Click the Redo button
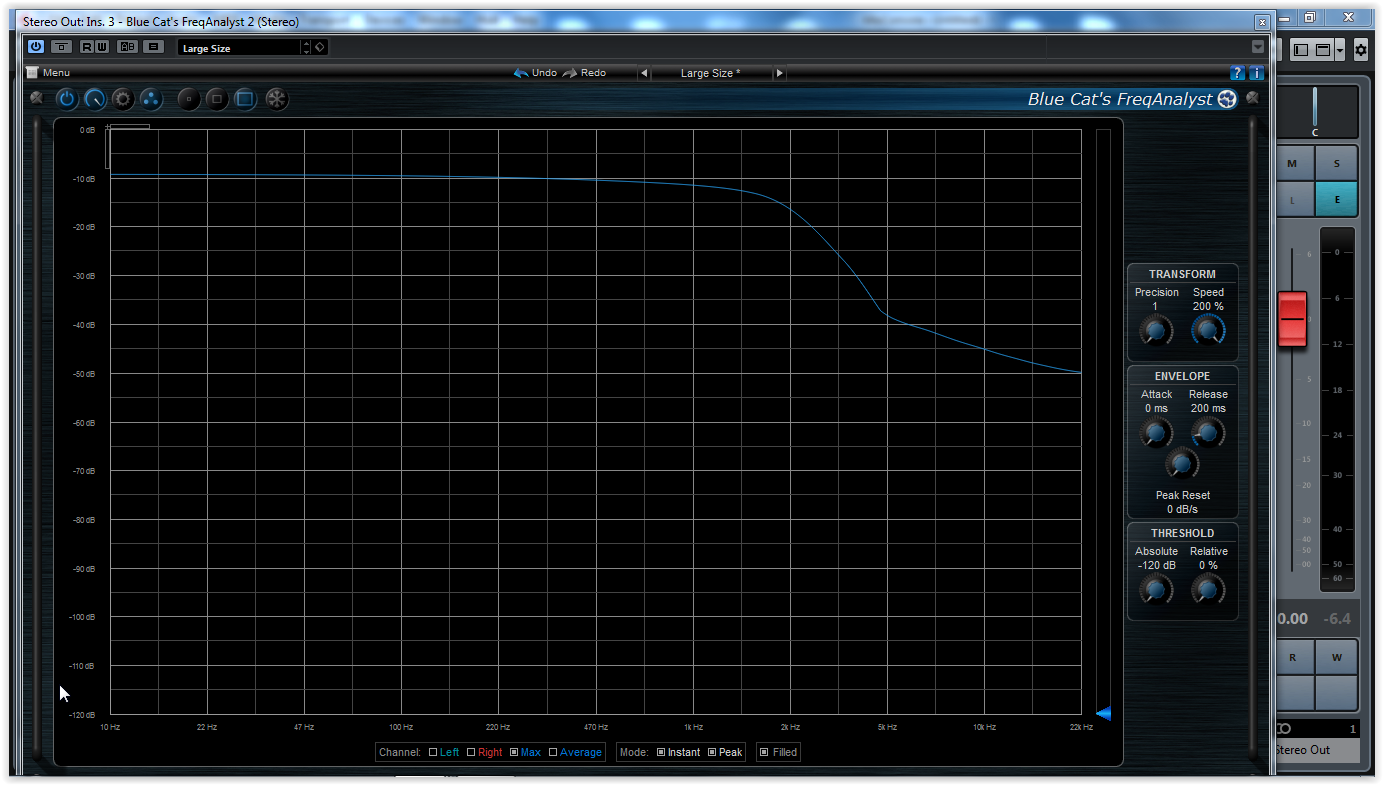 (584, 73)
